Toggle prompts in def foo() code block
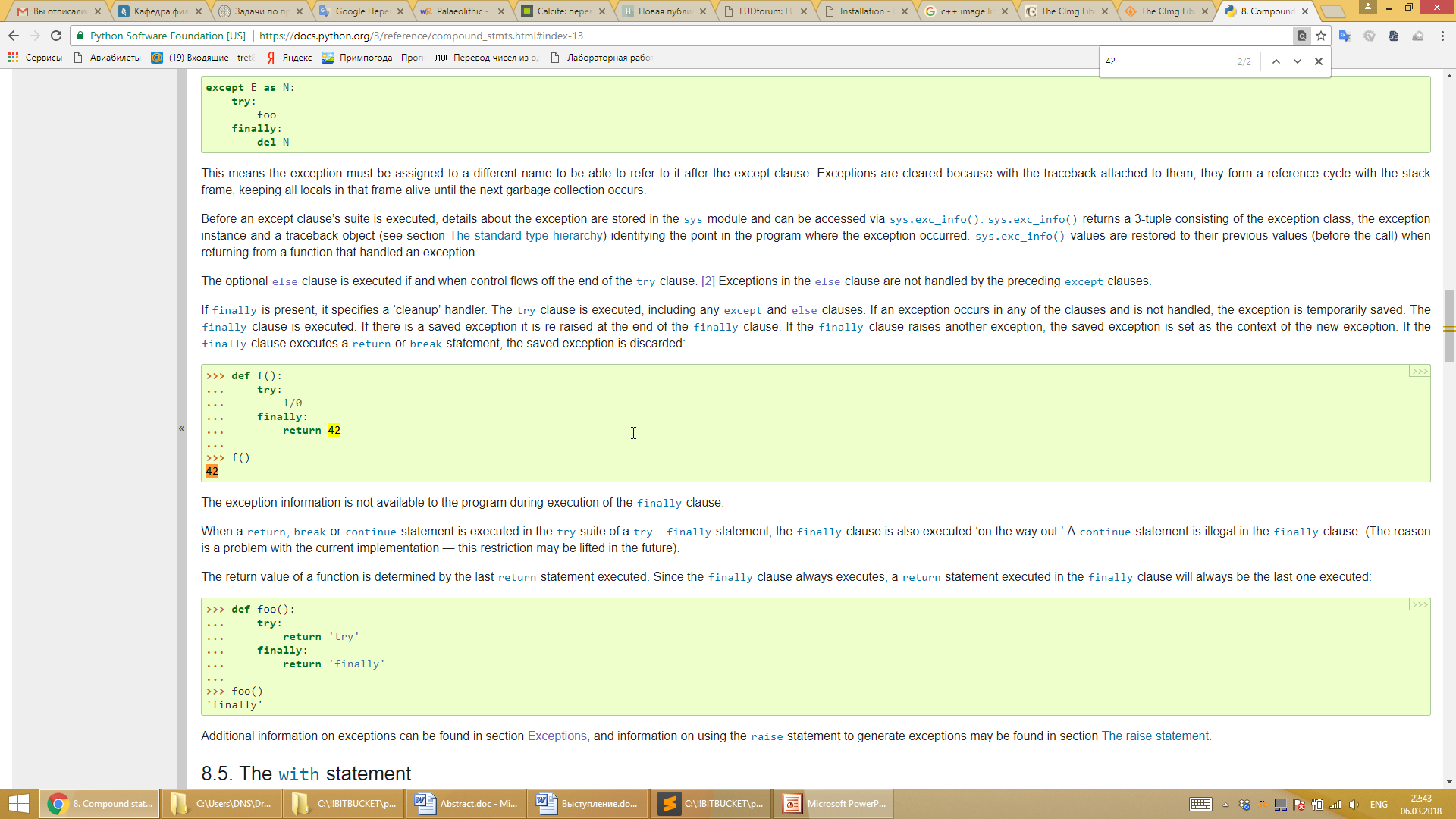This screenshot has height=819, width=1456. (1419, 604)
